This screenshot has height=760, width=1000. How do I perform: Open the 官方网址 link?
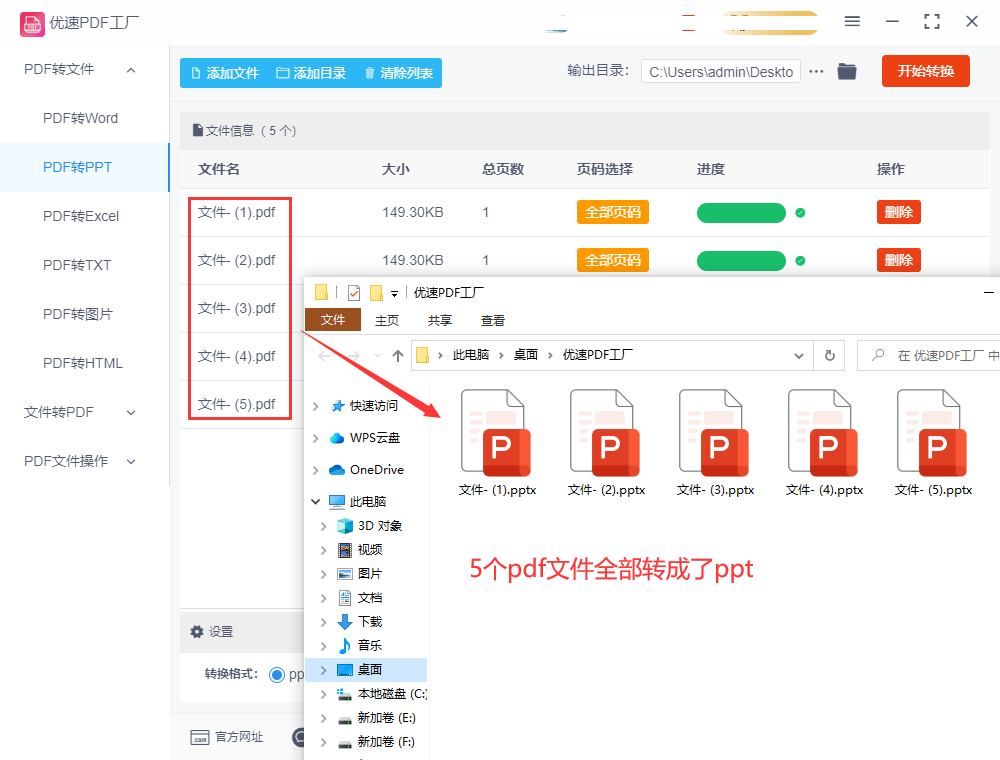226,737
